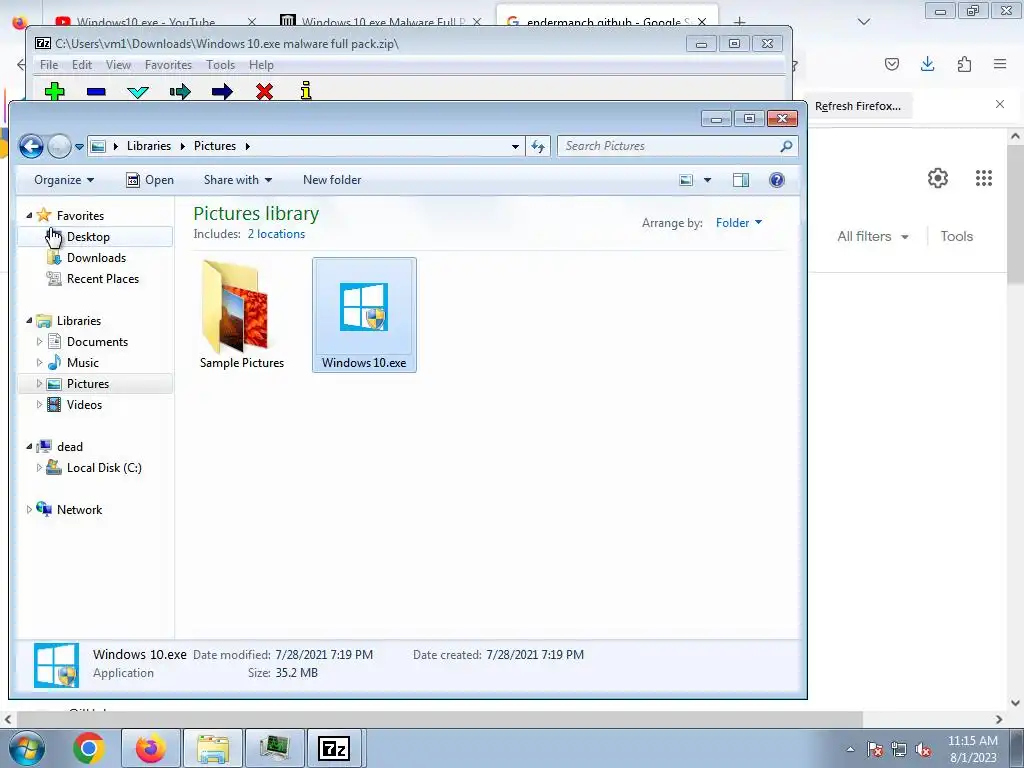
Task: Open 7-Zip Tools menu
Action: (x=221, y=65)
